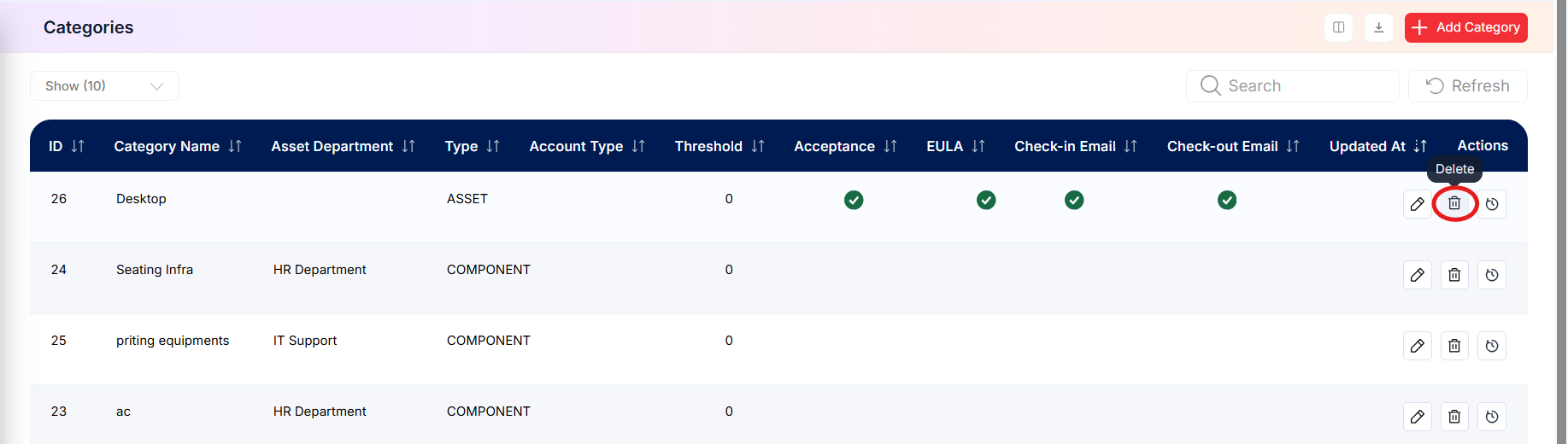Image resolution: width=1568 pixels, height=444 pixels.
Task: Click the Search input field
Action: click(1292, 85)
